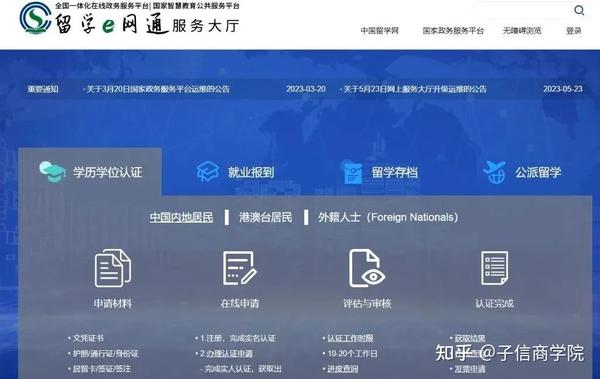This screenshot has width=600, height=379.
Task: Click the 留学存档 archive icon
Action: 352,173
